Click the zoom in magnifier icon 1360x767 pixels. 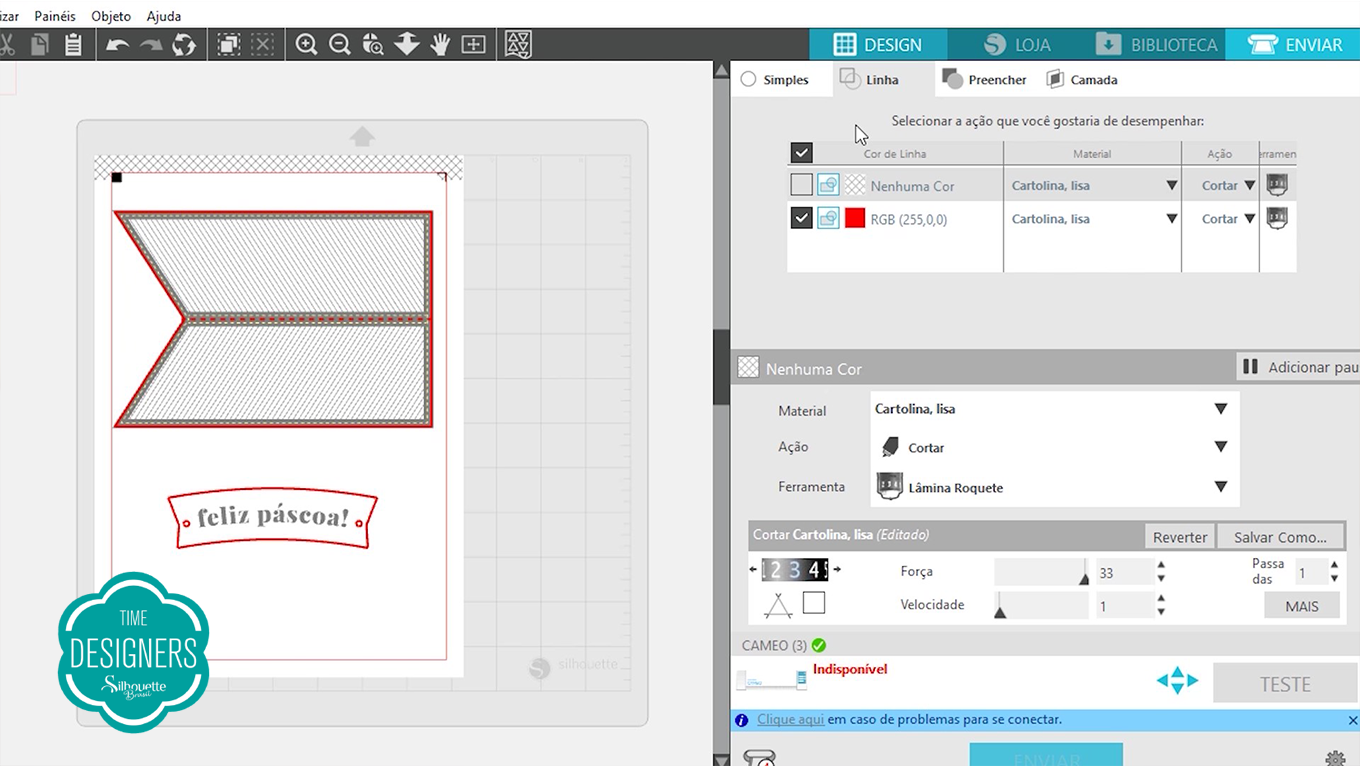pos(306,45)
